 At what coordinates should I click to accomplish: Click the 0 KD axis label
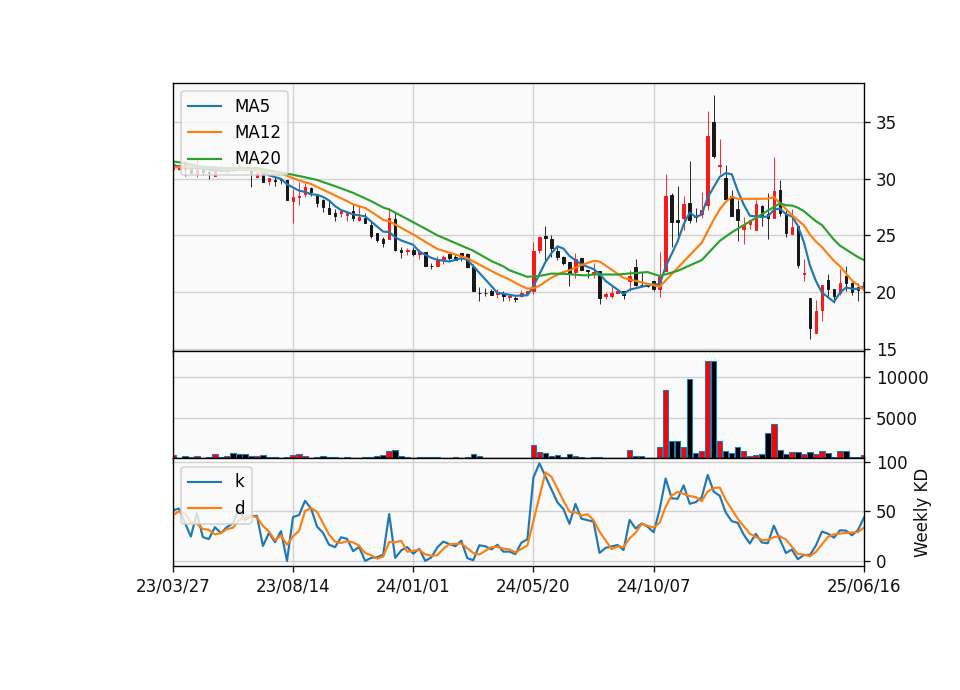click(x=882, y=561)
